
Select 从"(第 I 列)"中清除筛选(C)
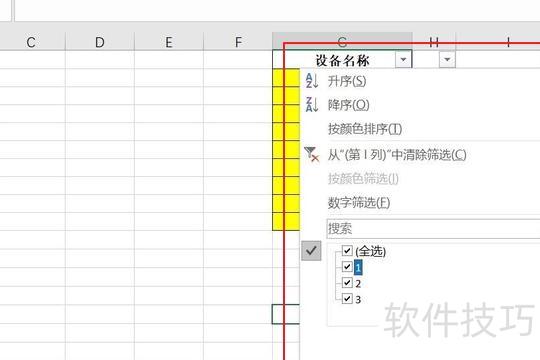[x=397, y=155]
